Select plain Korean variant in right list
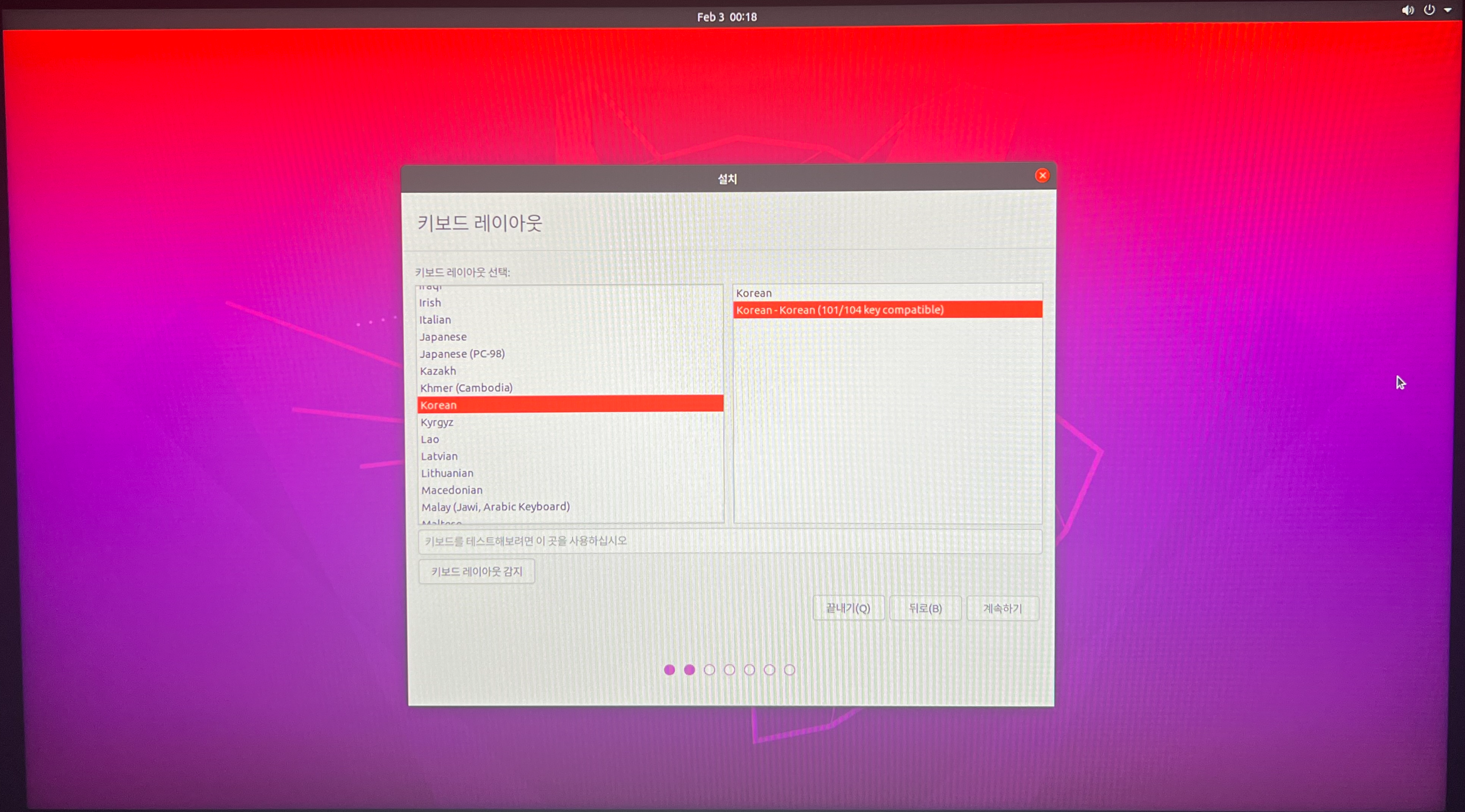This screenshot has width=1465, height=812. (754, 293)
